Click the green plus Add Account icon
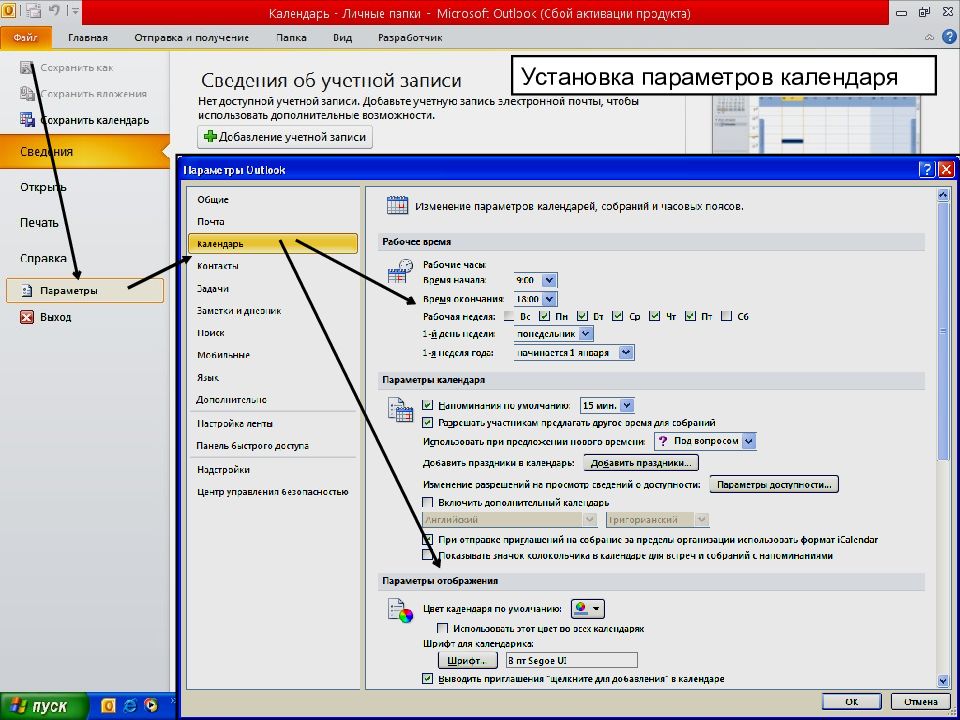Viewport: 960px width, 720px height. click(x=210, y=137)
